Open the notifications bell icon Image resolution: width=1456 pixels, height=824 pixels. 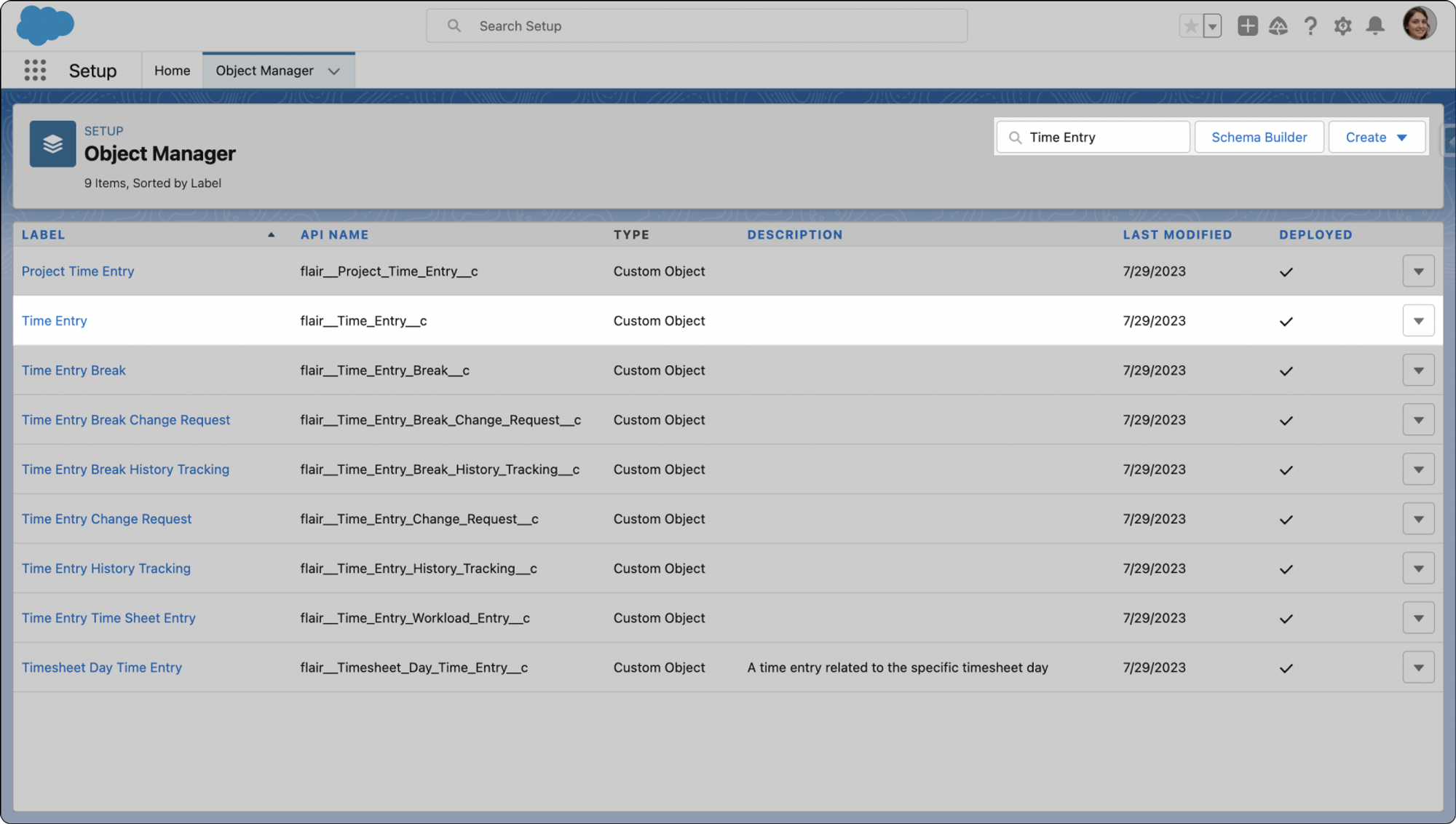[1375, 26]
